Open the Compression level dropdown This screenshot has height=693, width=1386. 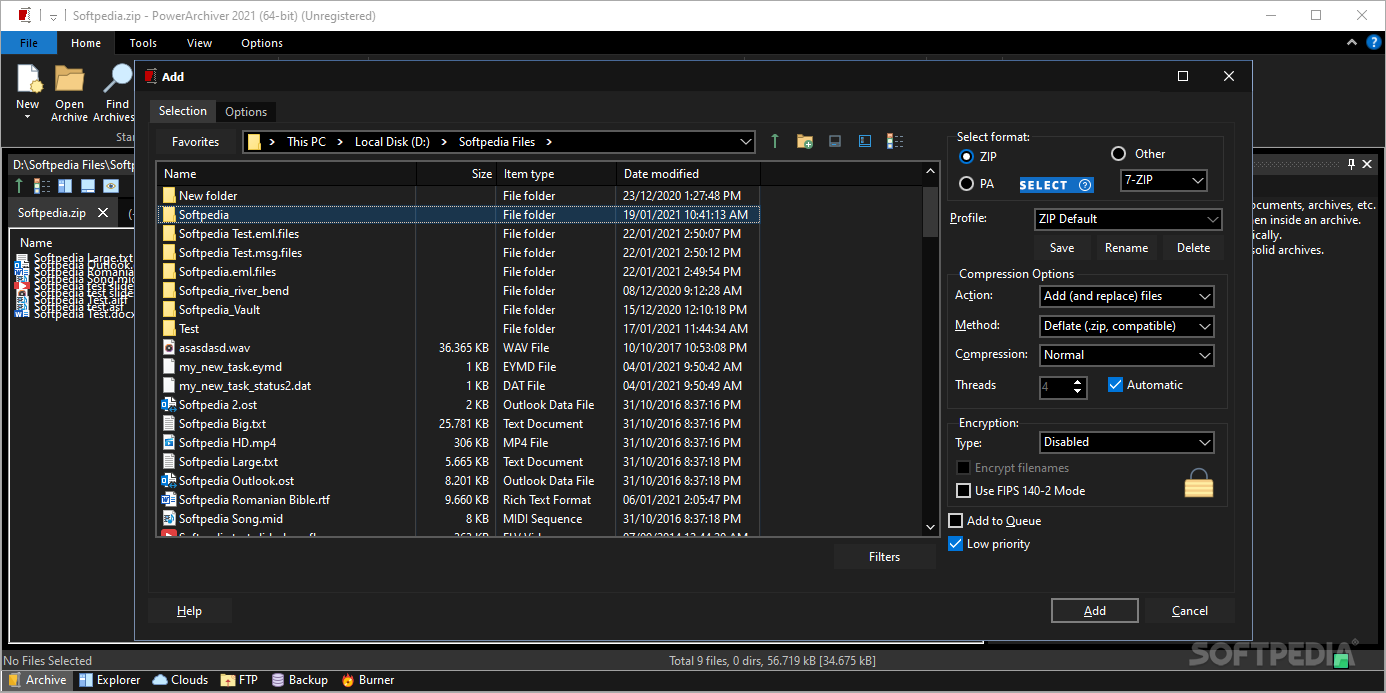tap(1126, 355)
